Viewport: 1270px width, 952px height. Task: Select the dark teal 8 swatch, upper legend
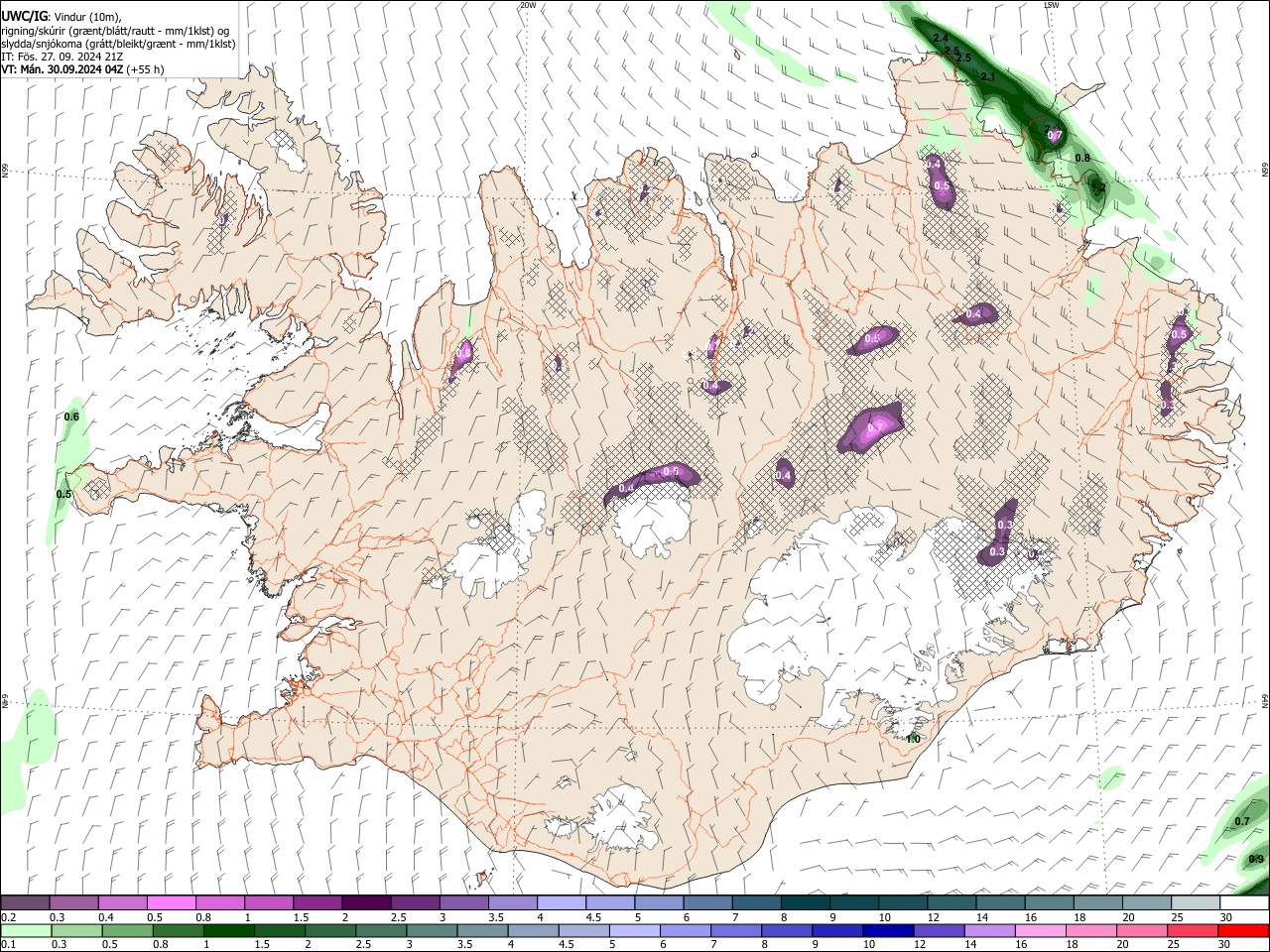coord(805,902)
